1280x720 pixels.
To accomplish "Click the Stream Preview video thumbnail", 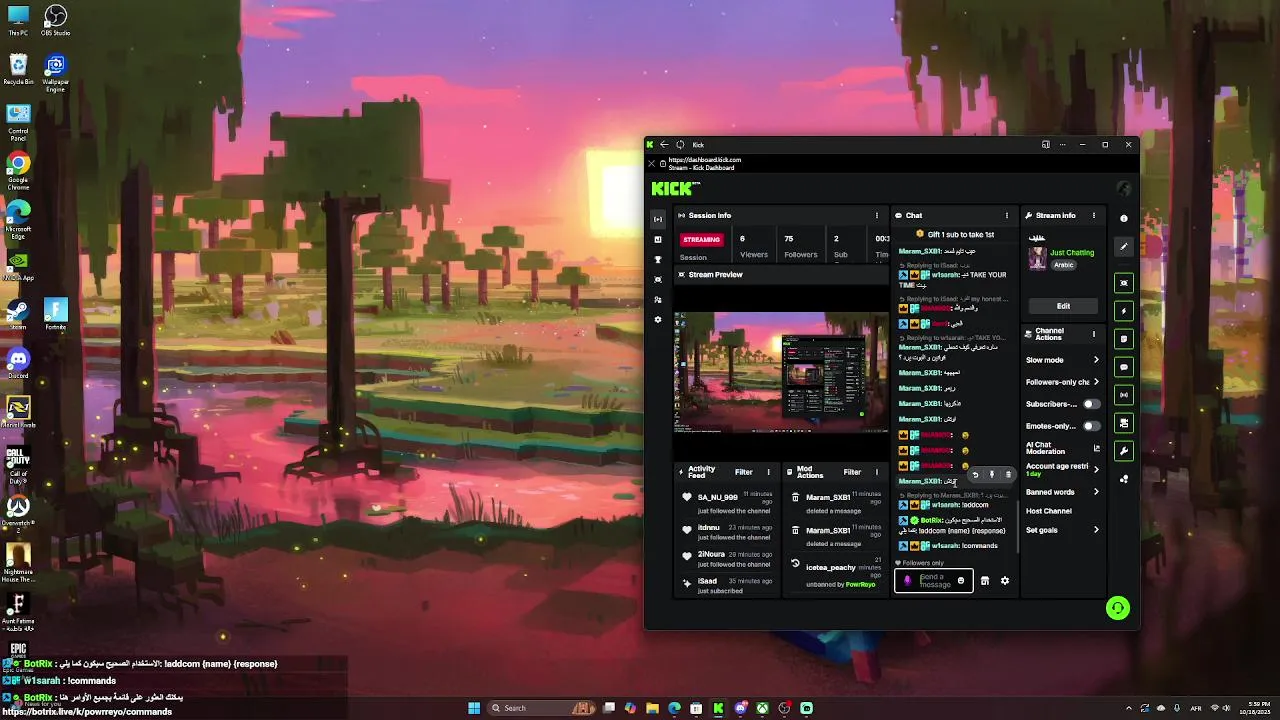I will click(x=781, y=372).
